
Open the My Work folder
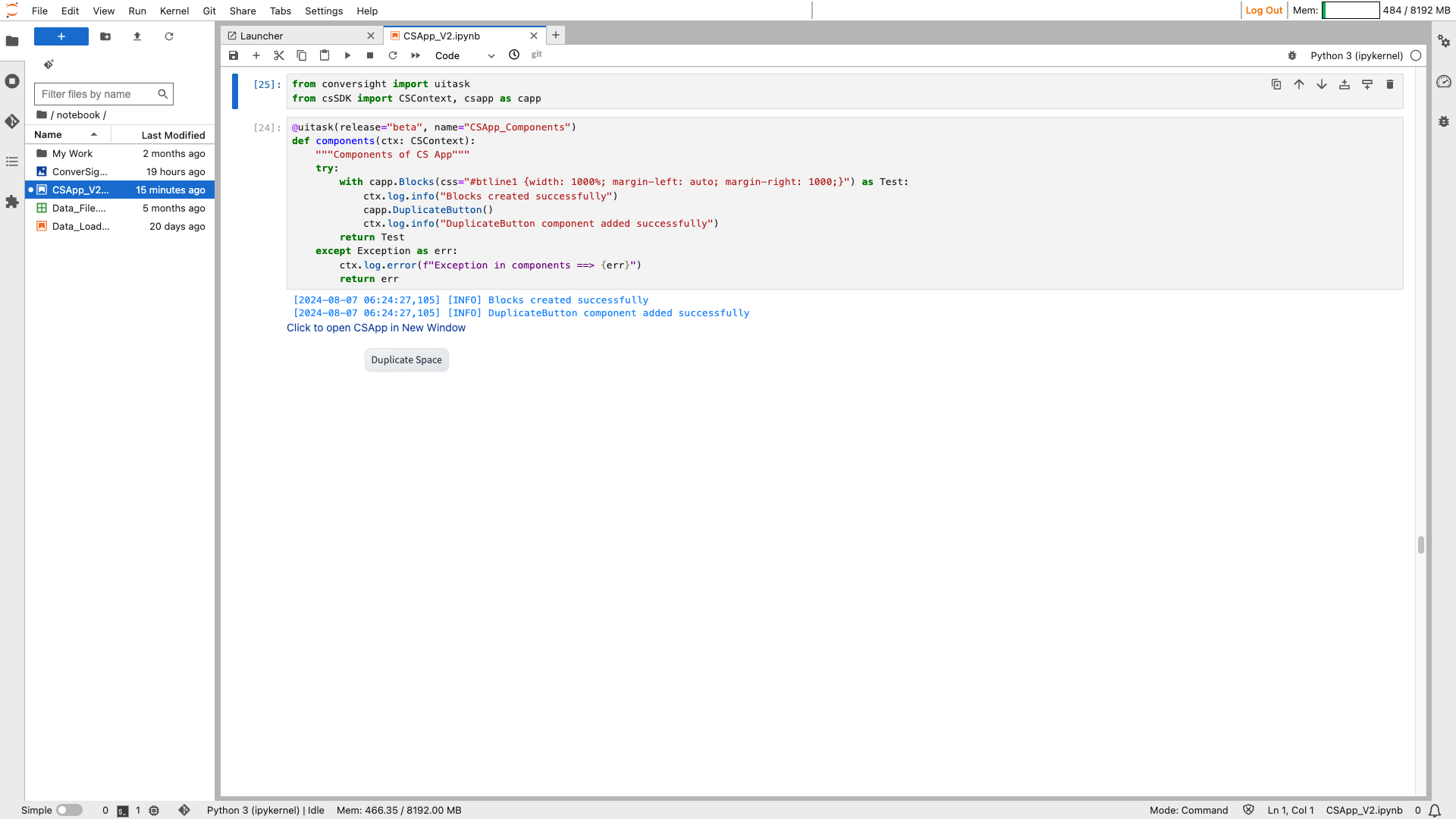[121, 153]
